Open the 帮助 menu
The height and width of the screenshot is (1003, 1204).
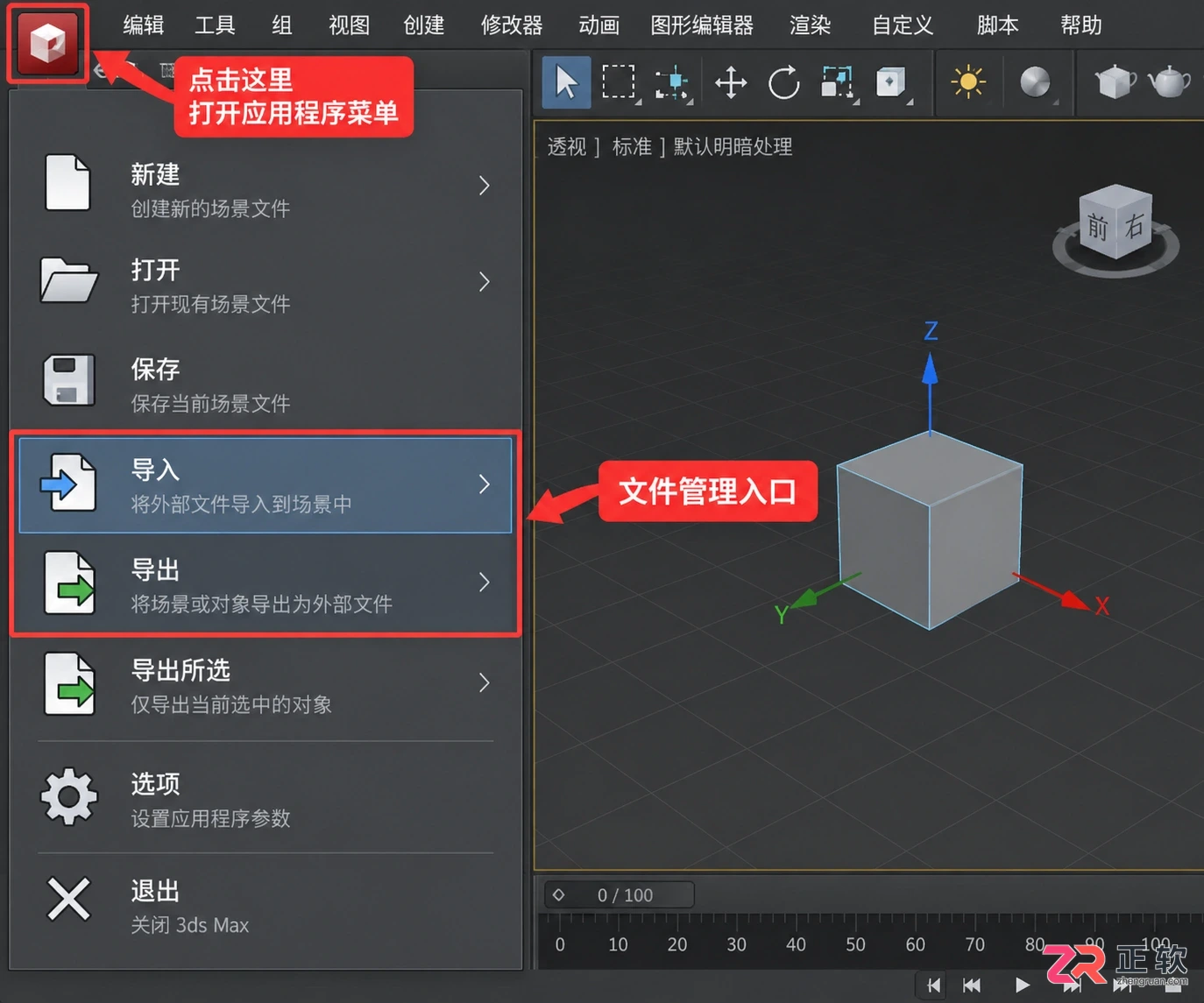click(x=1080, y=25)
